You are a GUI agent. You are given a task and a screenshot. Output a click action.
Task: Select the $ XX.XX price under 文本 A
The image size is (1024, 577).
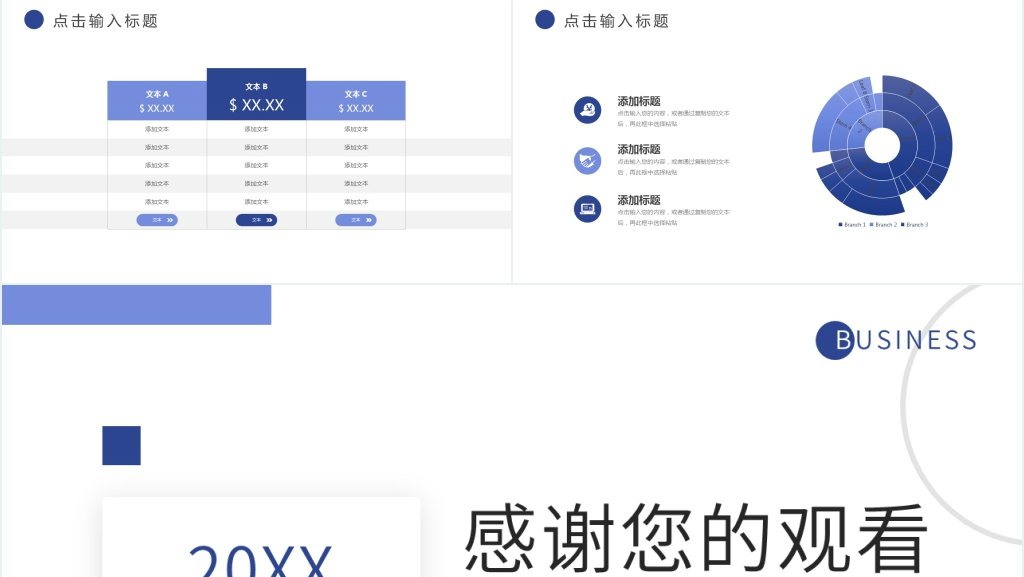157,108
